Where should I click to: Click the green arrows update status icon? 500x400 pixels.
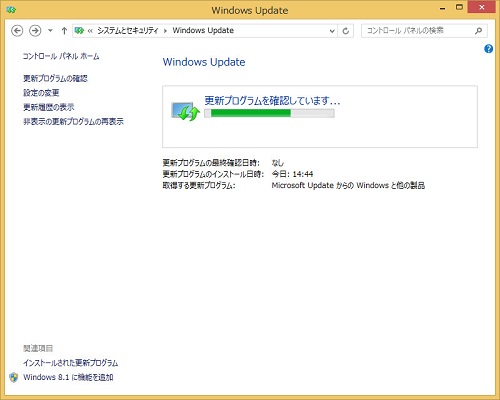185,111
